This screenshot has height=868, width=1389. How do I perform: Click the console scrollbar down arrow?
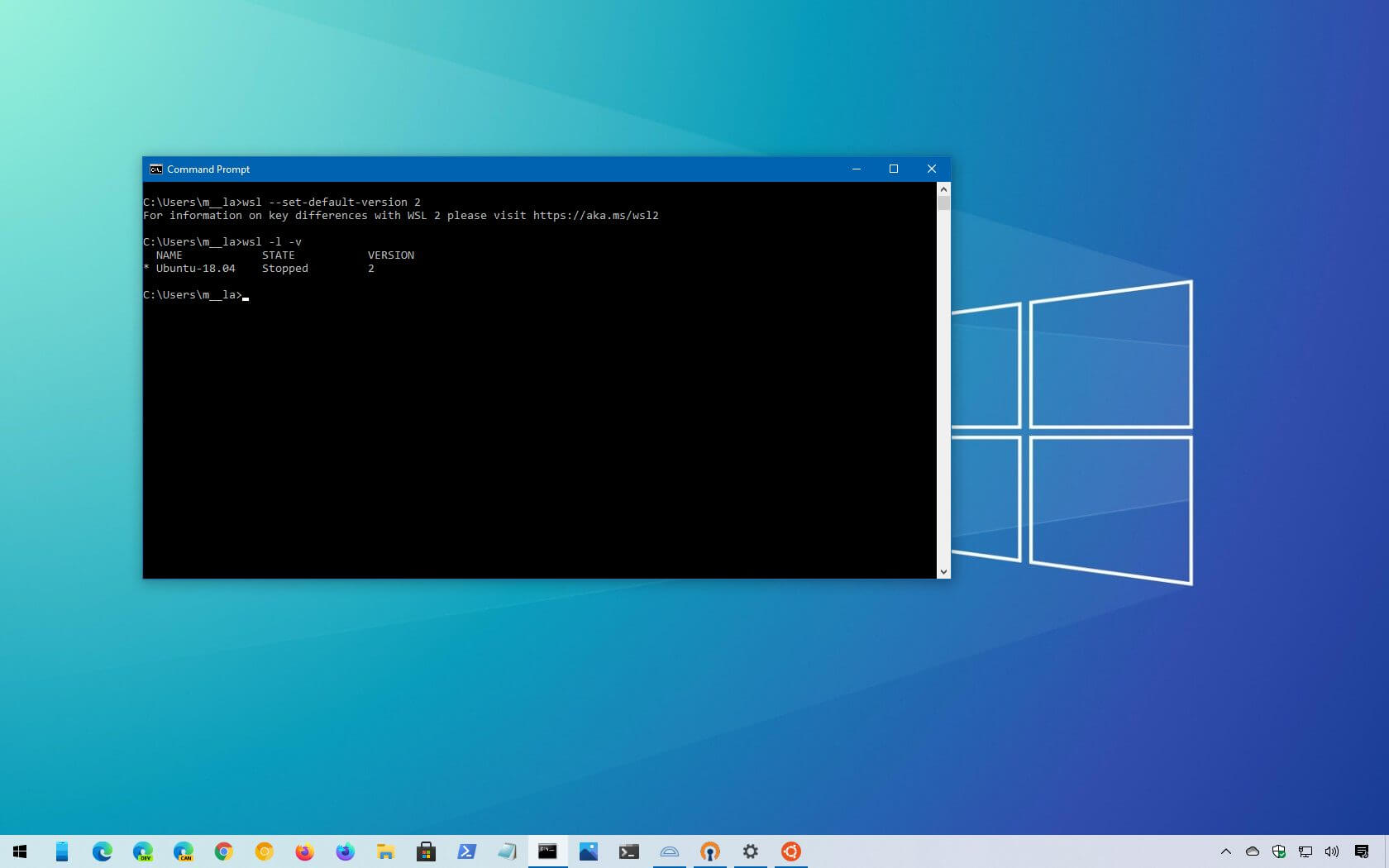click(x=943, y=570)
